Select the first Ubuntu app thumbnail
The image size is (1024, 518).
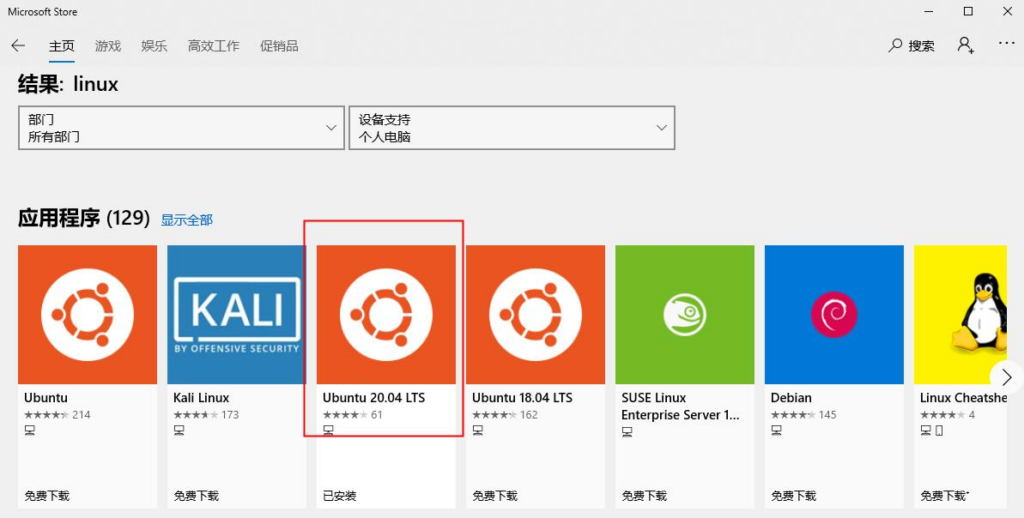click(88, 314)
